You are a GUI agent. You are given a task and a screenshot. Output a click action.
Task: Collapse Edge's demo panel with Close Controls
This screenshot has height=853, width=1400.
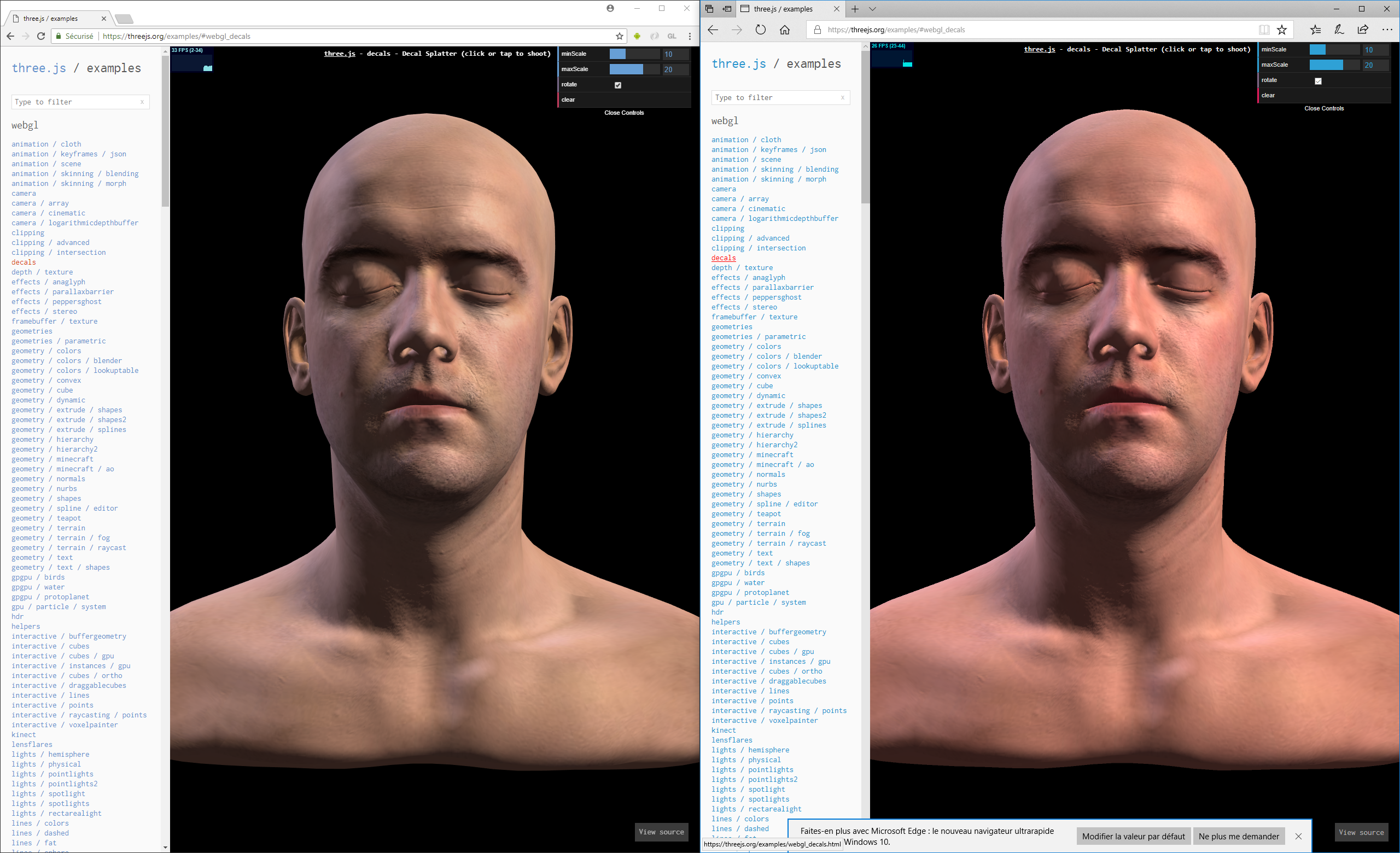point(1324,108)
